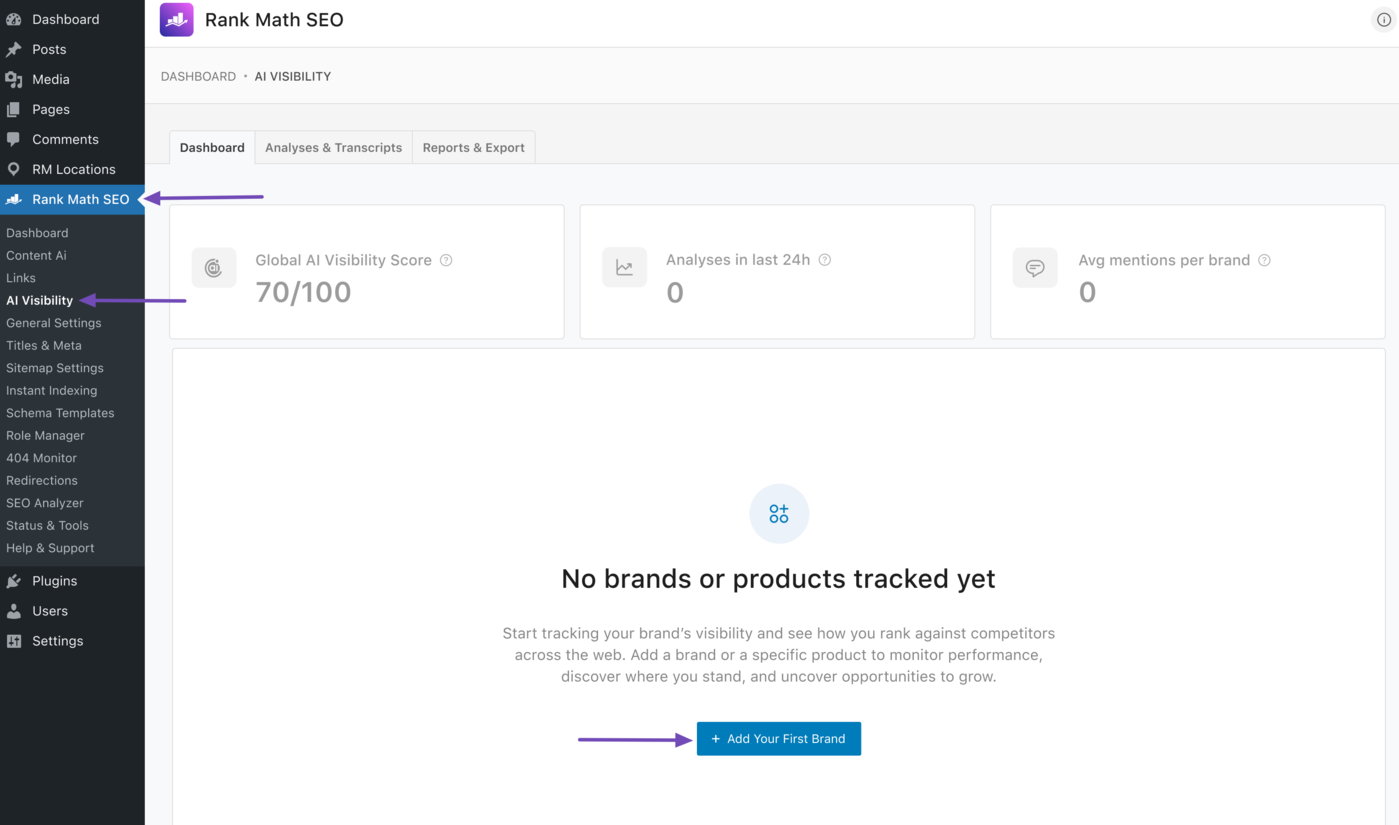Open Instant Indexing submenu link
1399x825 pixels.
point(52,390)
